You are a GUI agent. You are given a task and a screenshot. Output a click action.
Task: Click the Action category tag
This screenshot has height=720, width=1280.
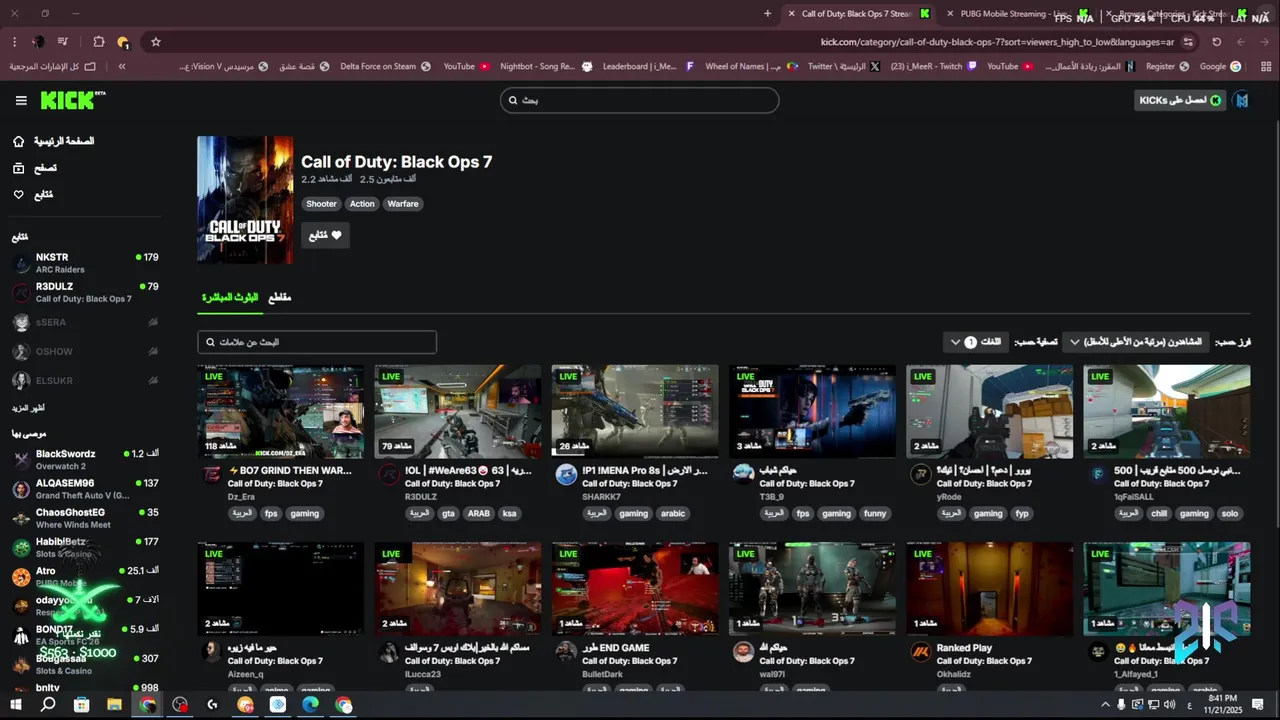pos(362,204)
